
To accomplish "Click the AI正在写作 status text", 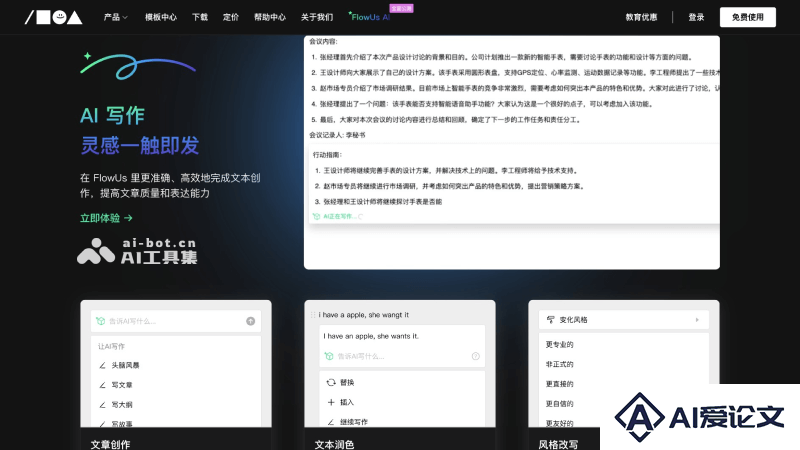I will point(339,216).
